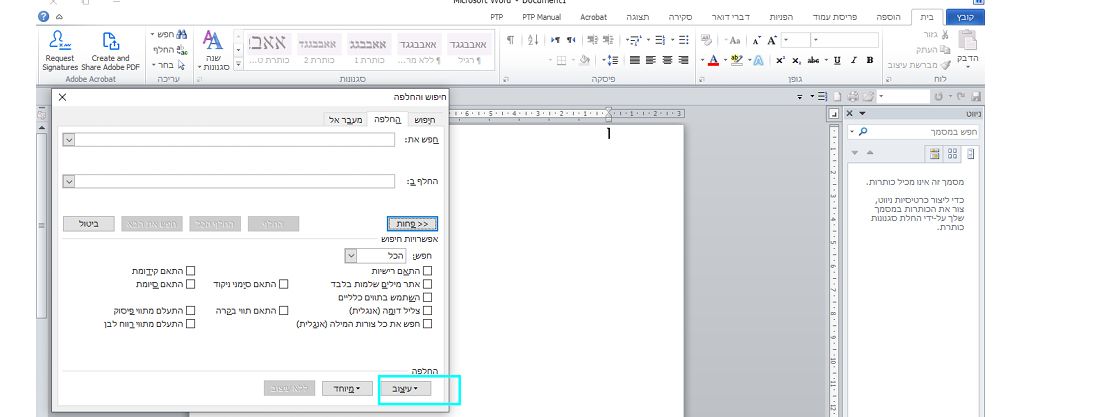The height and width of the screenshot is (417, 1111).
Task: Click the Change Case Aa icon
Action: [735, 40]
